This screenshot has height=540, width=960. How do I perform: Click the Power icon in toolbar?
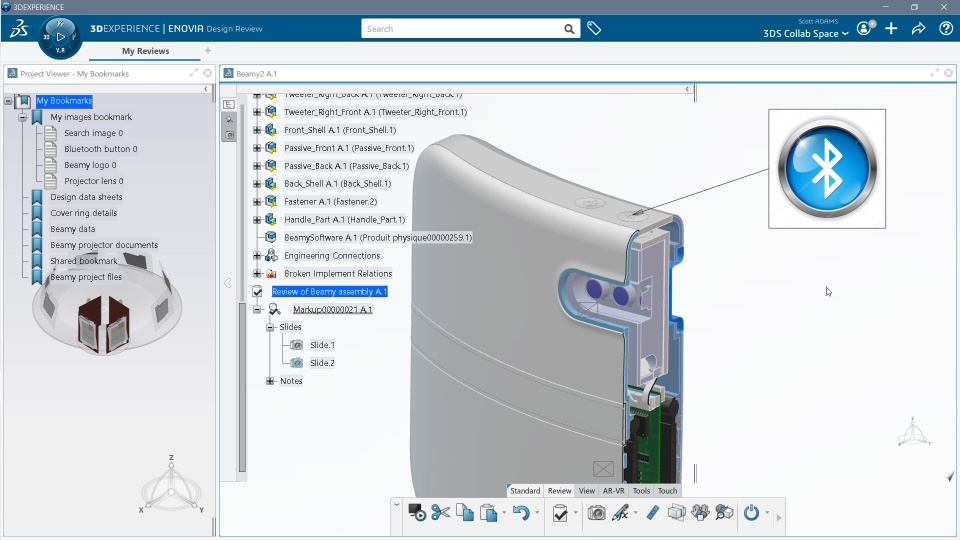point(751,512)
